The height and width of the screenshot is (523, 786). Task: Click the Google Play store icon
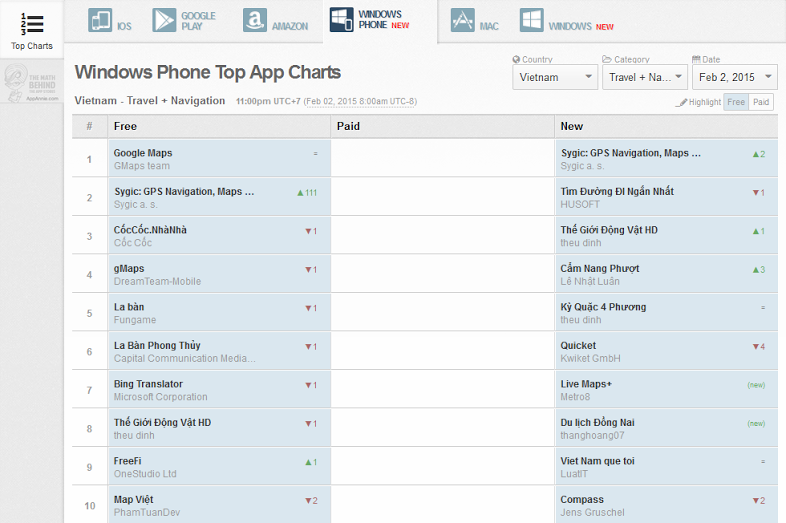(164, 20)
